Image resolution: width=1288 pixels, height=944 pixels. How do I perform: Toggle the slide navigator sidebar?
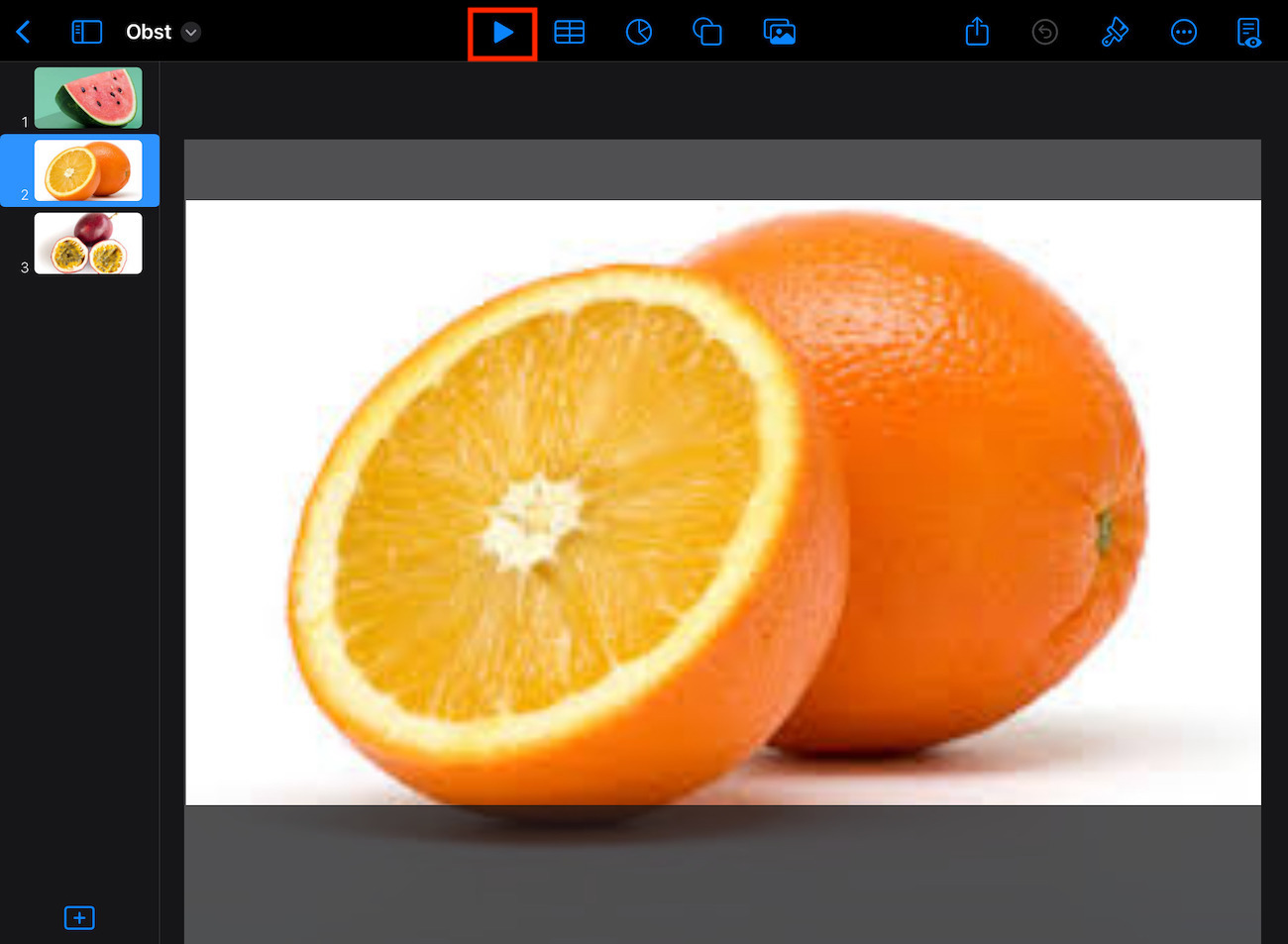[x=86, y=31]
